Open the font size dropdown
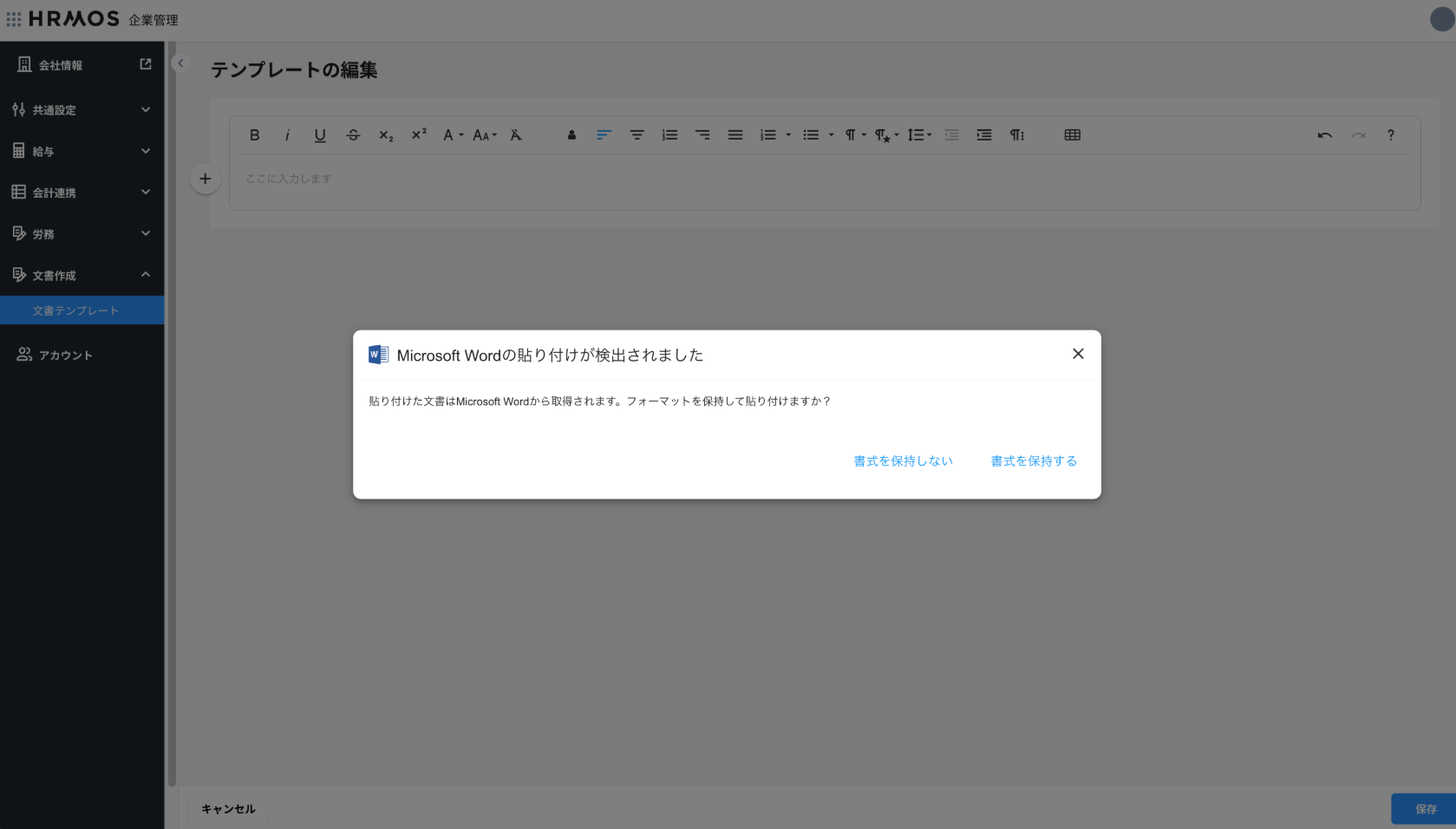 [485, 135]
